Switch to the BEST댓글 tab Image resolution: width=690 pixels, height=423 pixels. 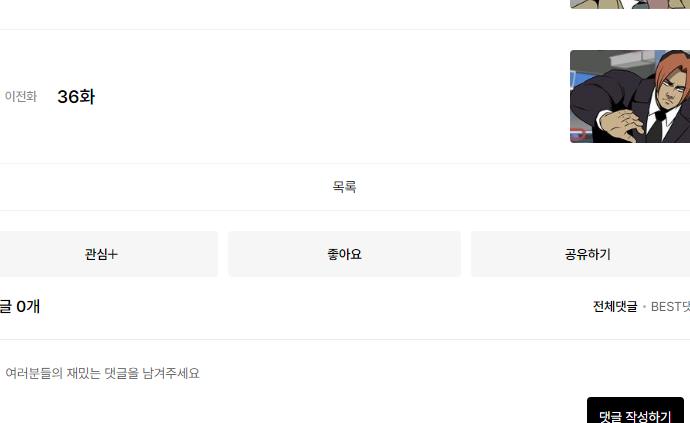(671, 307)
